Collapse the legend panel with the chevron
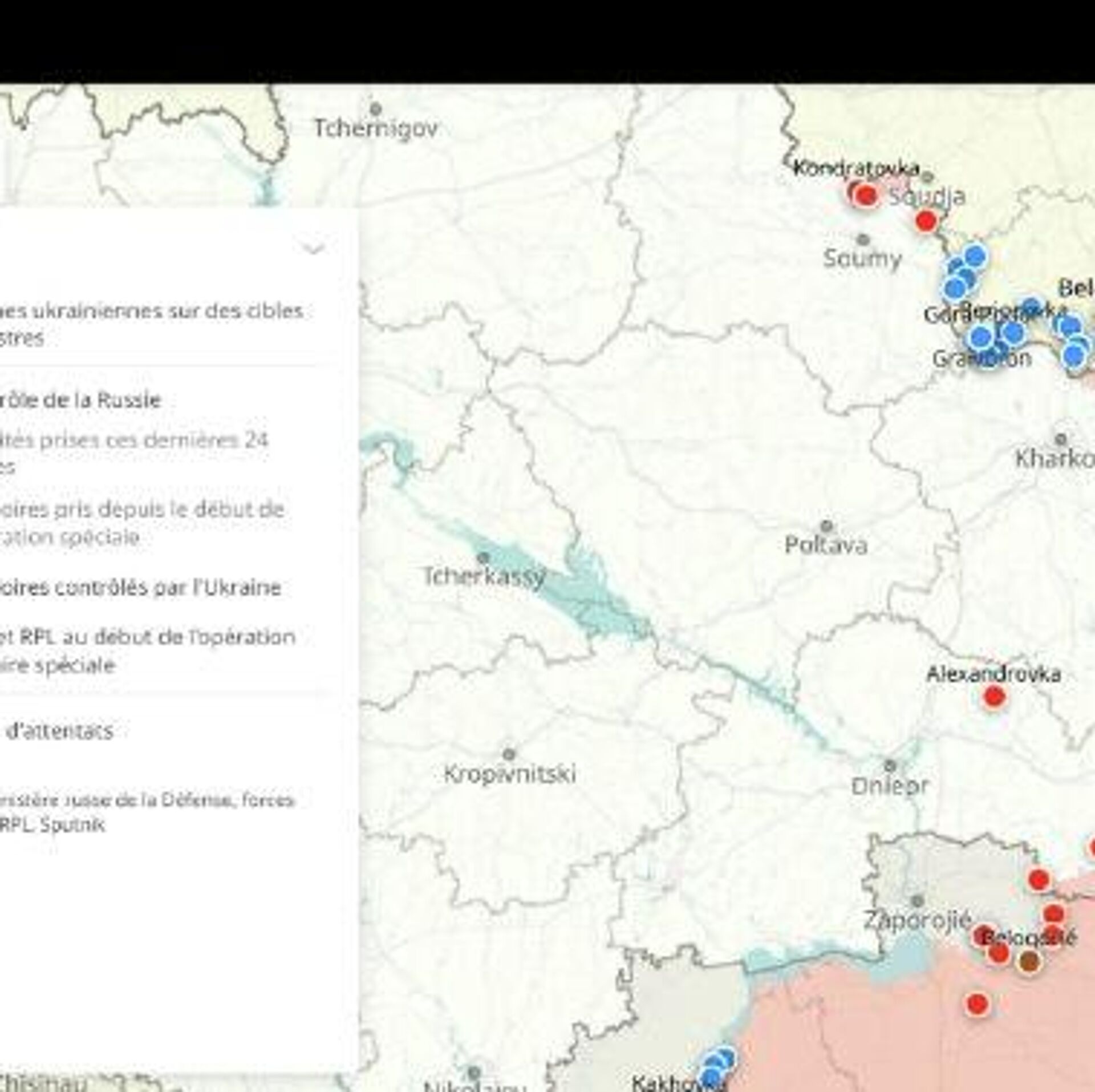The height and width of the screenshot is (1092, 1095). coord(314,248)
